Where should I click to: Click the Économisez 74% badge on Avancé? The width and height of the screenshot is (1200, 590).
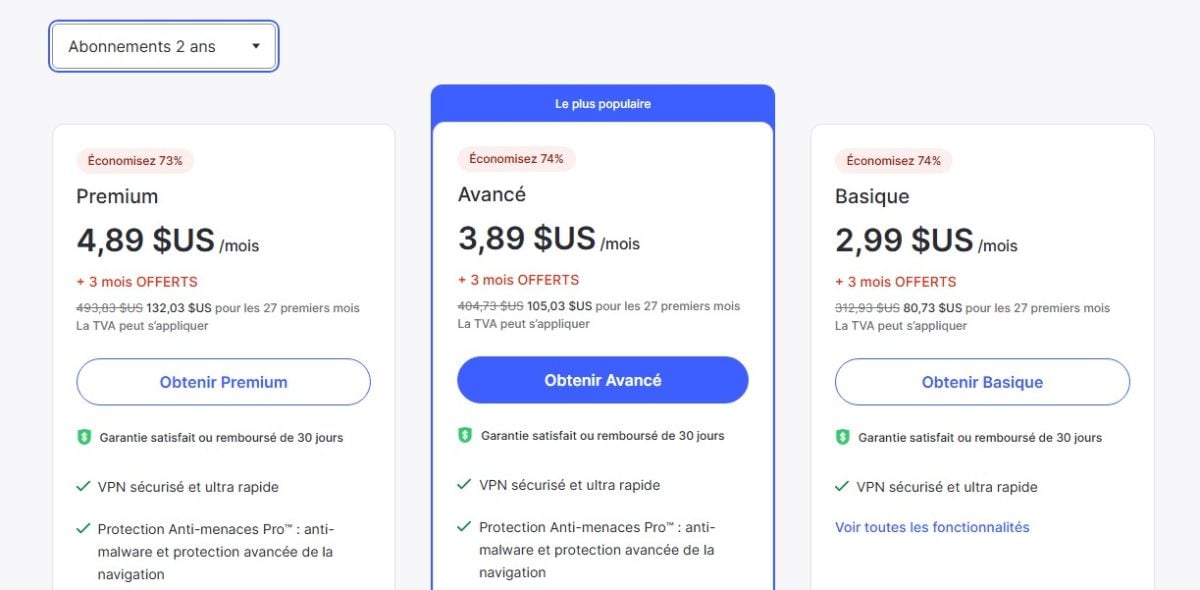point(516,158)
